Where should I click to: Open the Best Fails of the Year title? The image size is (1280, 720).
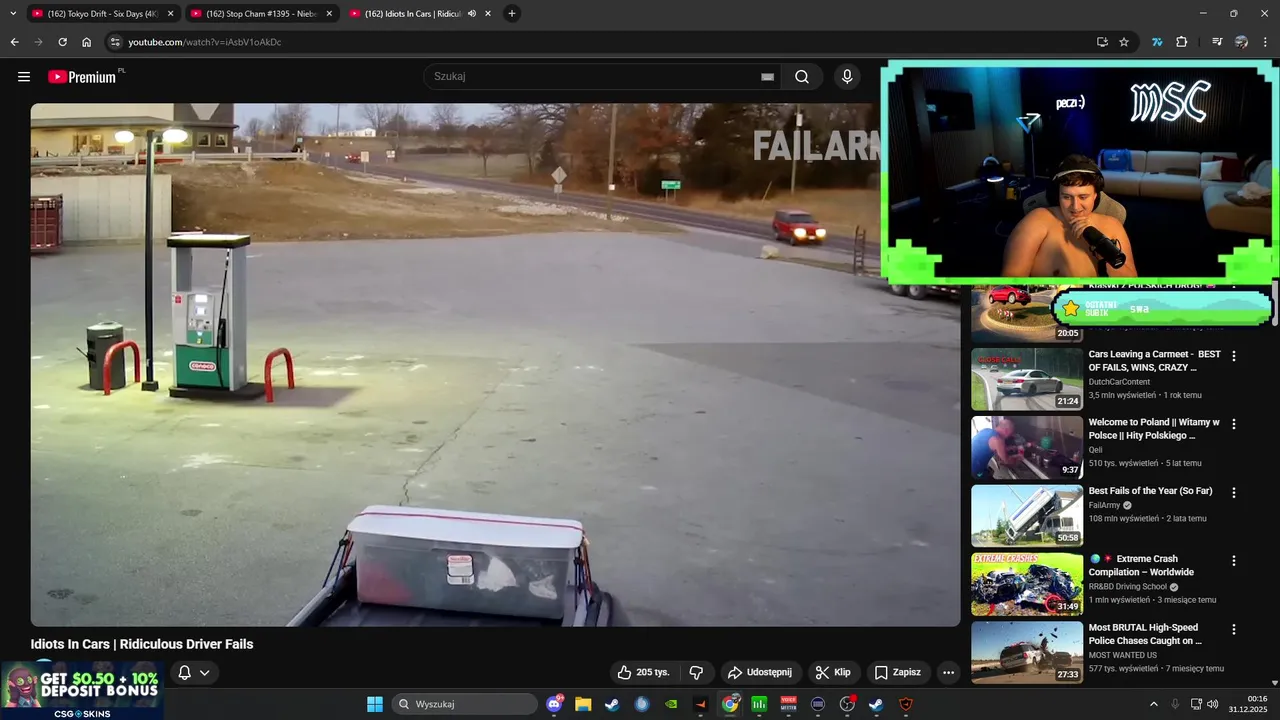tap(1150, 491)
